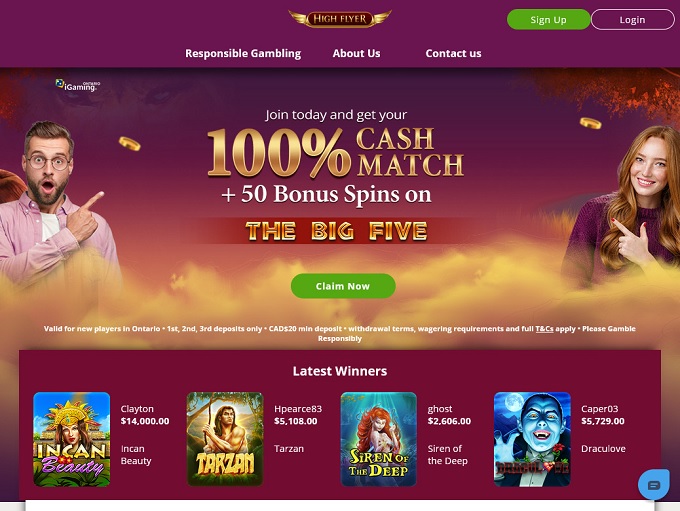Open the Contact us menu item
Screen dimensions: 680x511
[x=453, y=53]
